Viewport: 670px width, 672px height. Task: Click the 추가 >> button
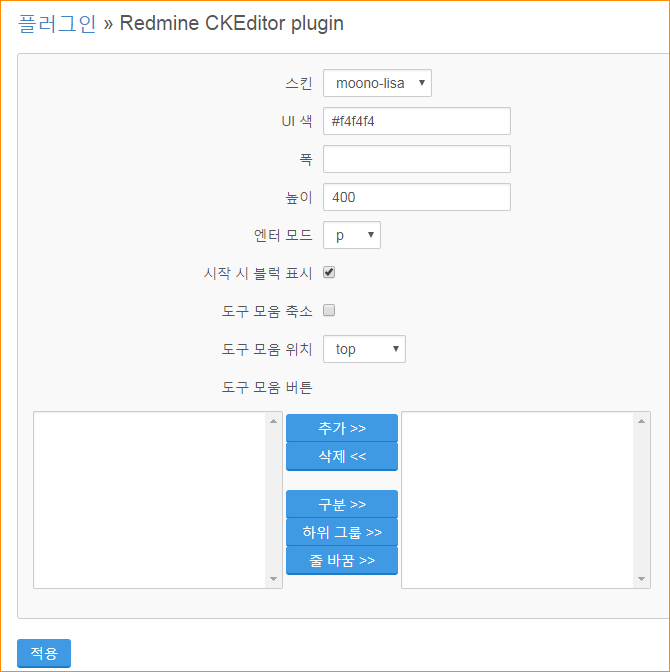[342, 428]
